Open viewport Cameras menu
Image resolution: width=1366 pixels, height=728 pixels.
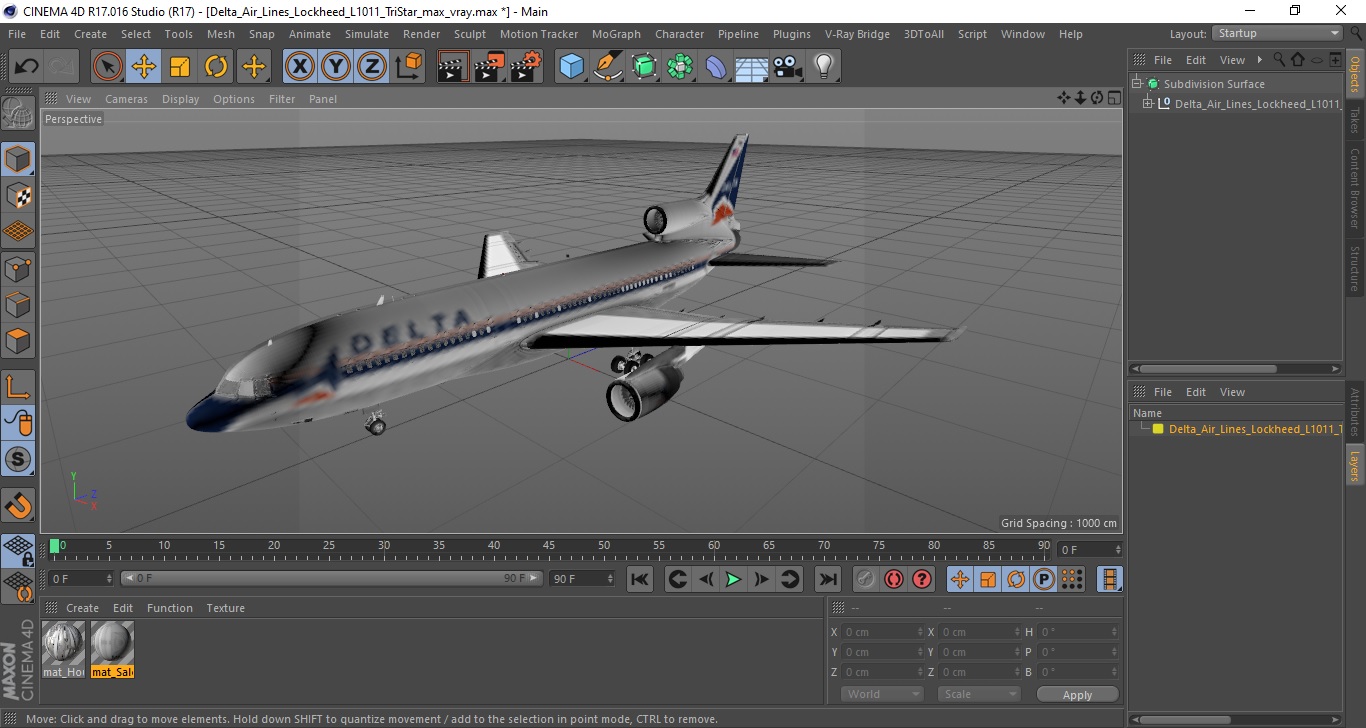point(126,99)
